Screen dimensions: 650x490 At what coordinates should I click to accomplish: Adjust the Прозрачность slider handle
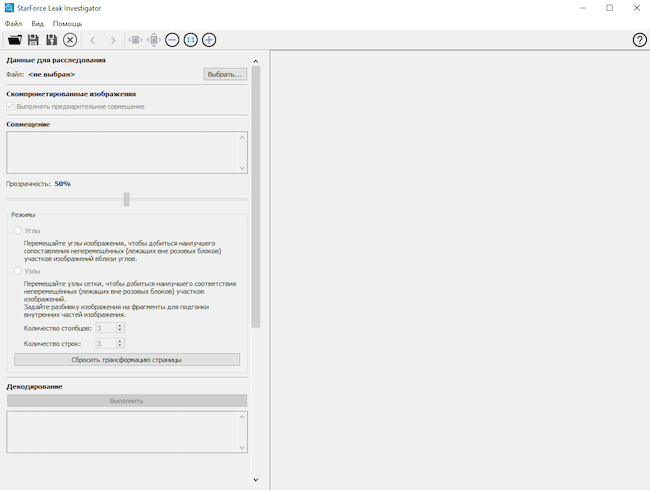tap(126, 199)
